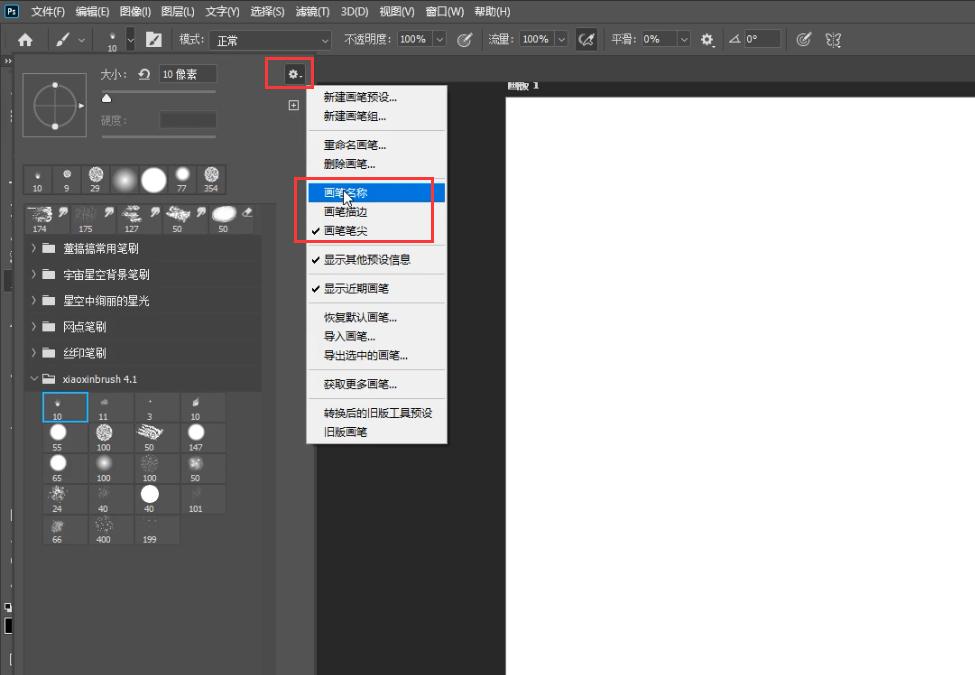This screenshot has width=975, height=675.
Task: Uncheck 显示近期画笔 in the menu
Action: (x=356, y=289)
